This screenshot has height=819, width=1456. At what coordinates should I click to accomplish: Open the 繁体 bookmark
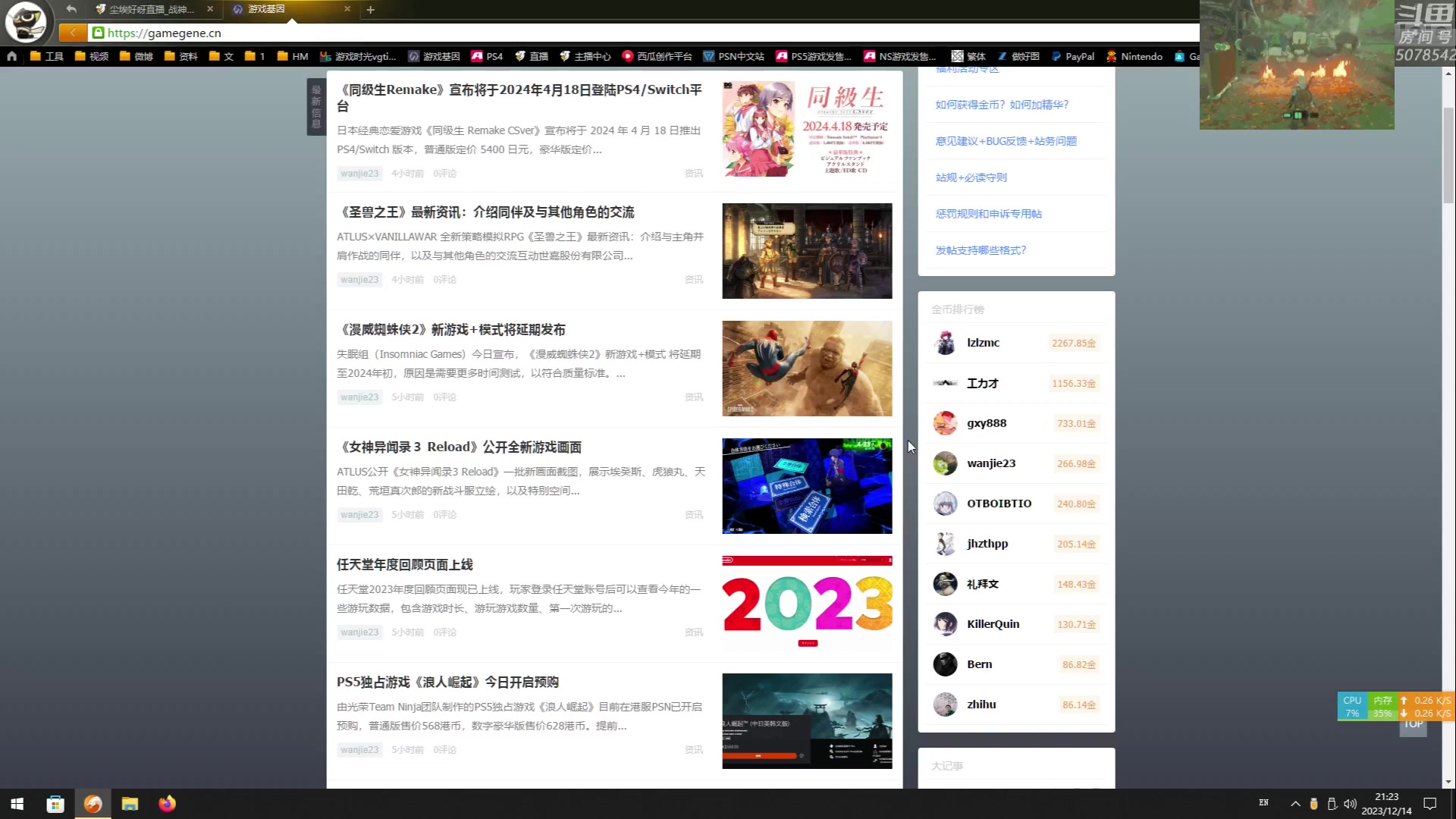tap(968, 56)
